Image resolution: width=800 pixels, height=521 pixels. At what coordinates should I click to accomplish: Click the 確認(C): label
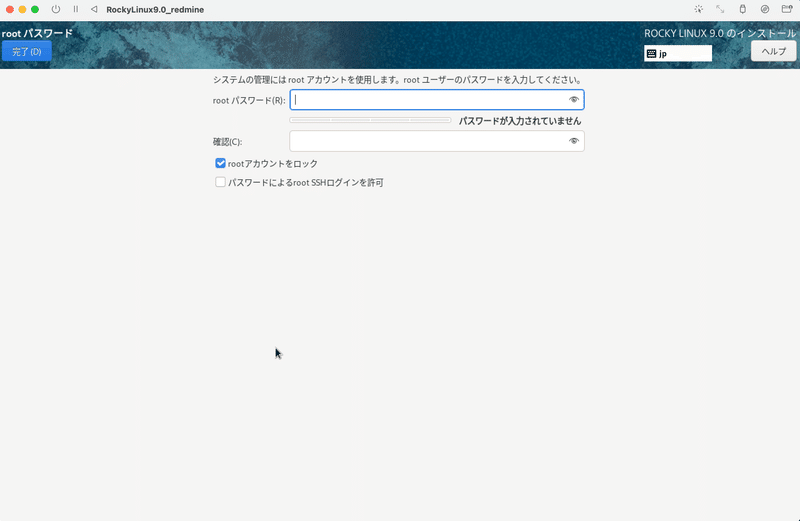click(x=228, y=142)
